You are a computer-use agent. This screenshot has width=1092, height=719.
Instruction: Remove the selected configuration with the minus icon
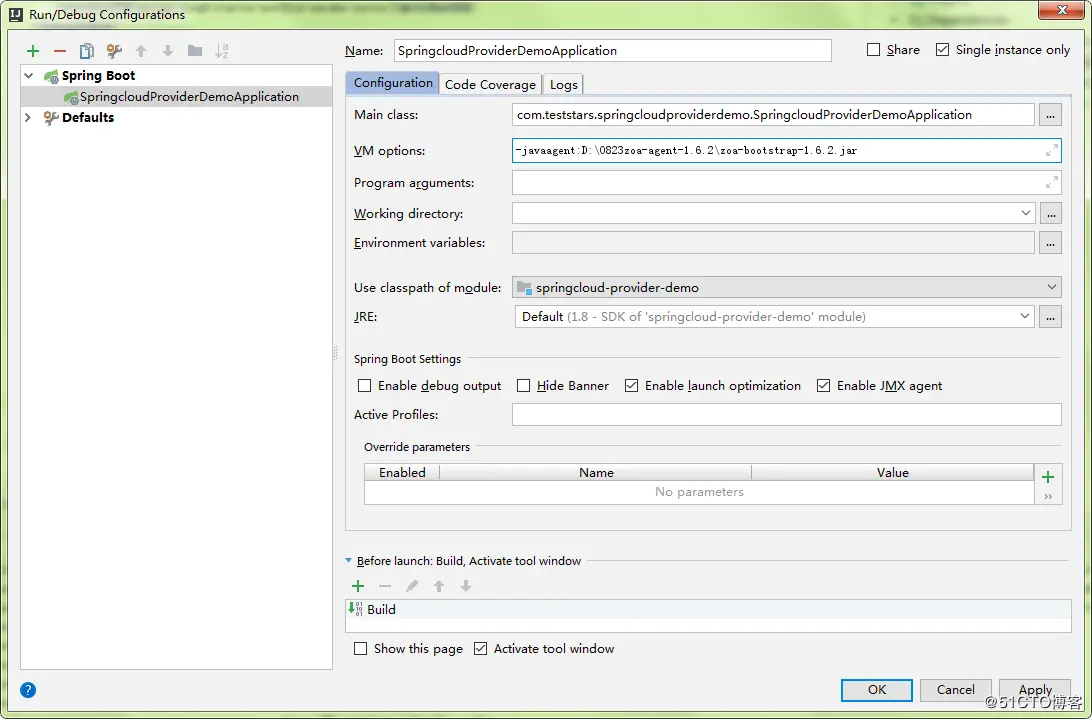point(60,51)
